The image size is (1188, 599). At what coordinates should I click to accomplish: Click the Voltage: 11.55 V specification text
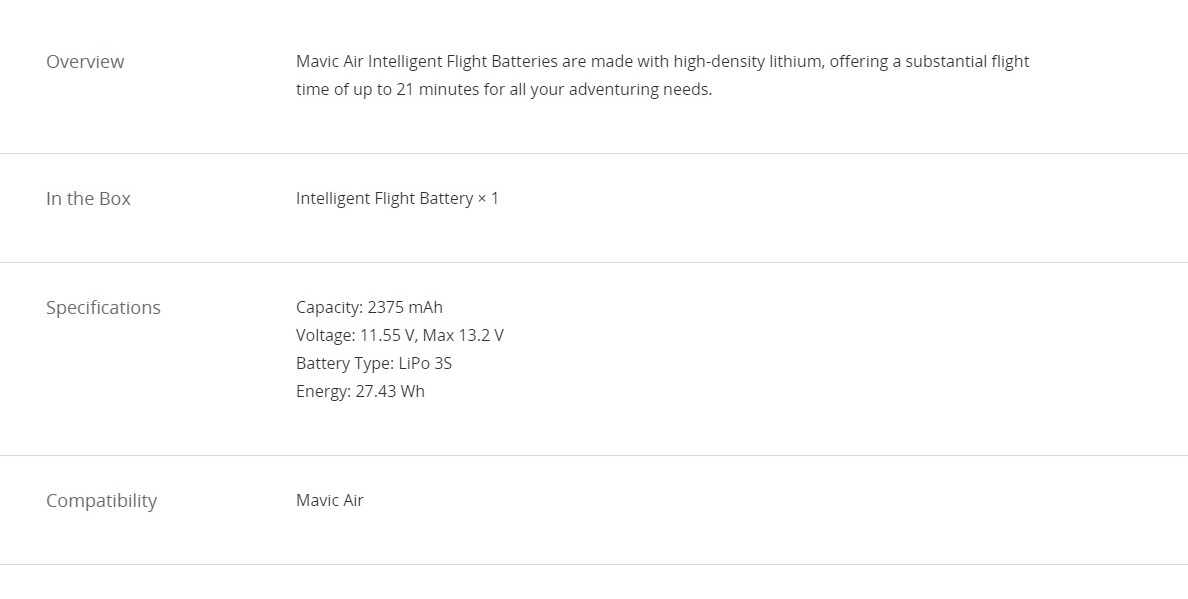357,335
